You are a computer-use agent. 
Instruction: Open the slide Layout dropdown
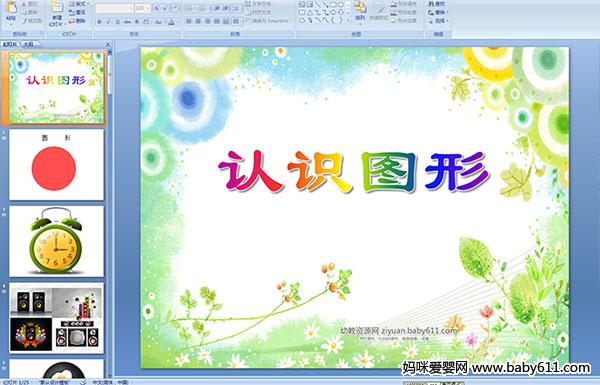click(x=79, y=3)
